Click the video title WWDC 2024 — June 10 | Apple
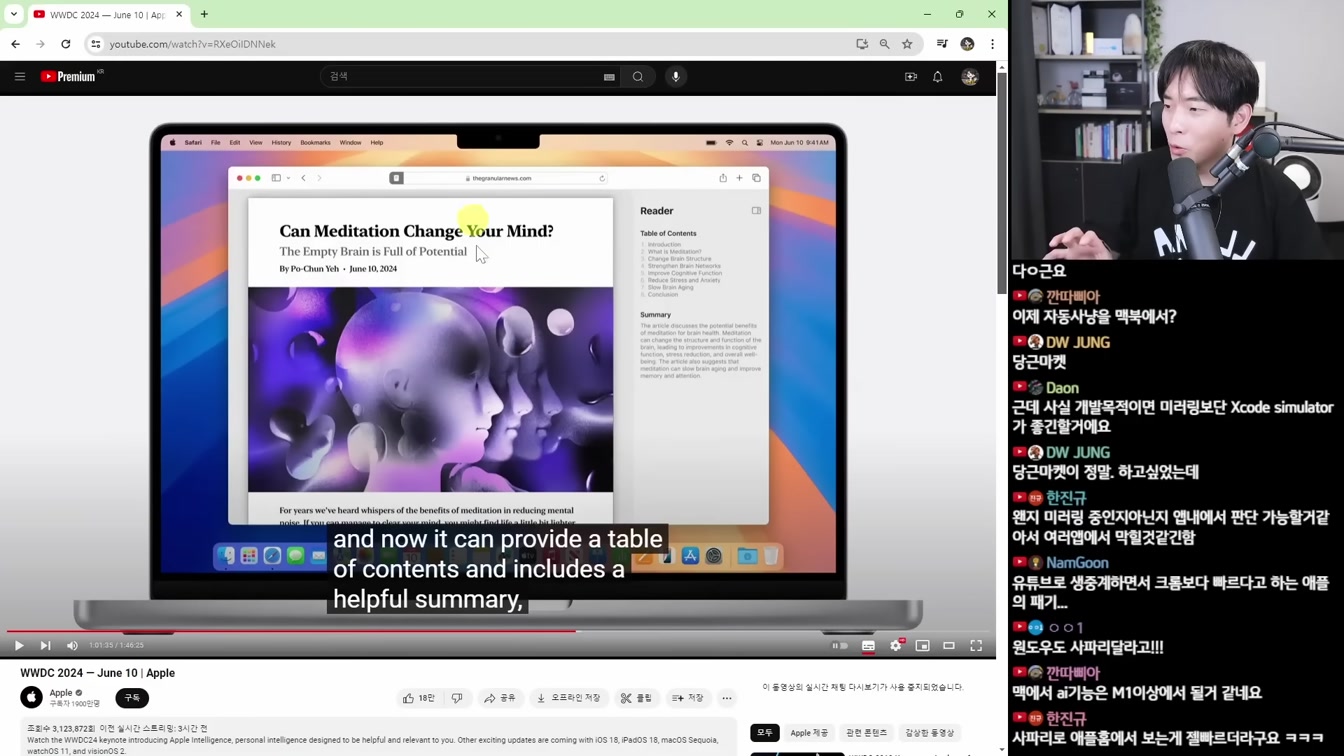Image resolution: width=1344 pixels, height=756 pixels. [x=98, y=673]
